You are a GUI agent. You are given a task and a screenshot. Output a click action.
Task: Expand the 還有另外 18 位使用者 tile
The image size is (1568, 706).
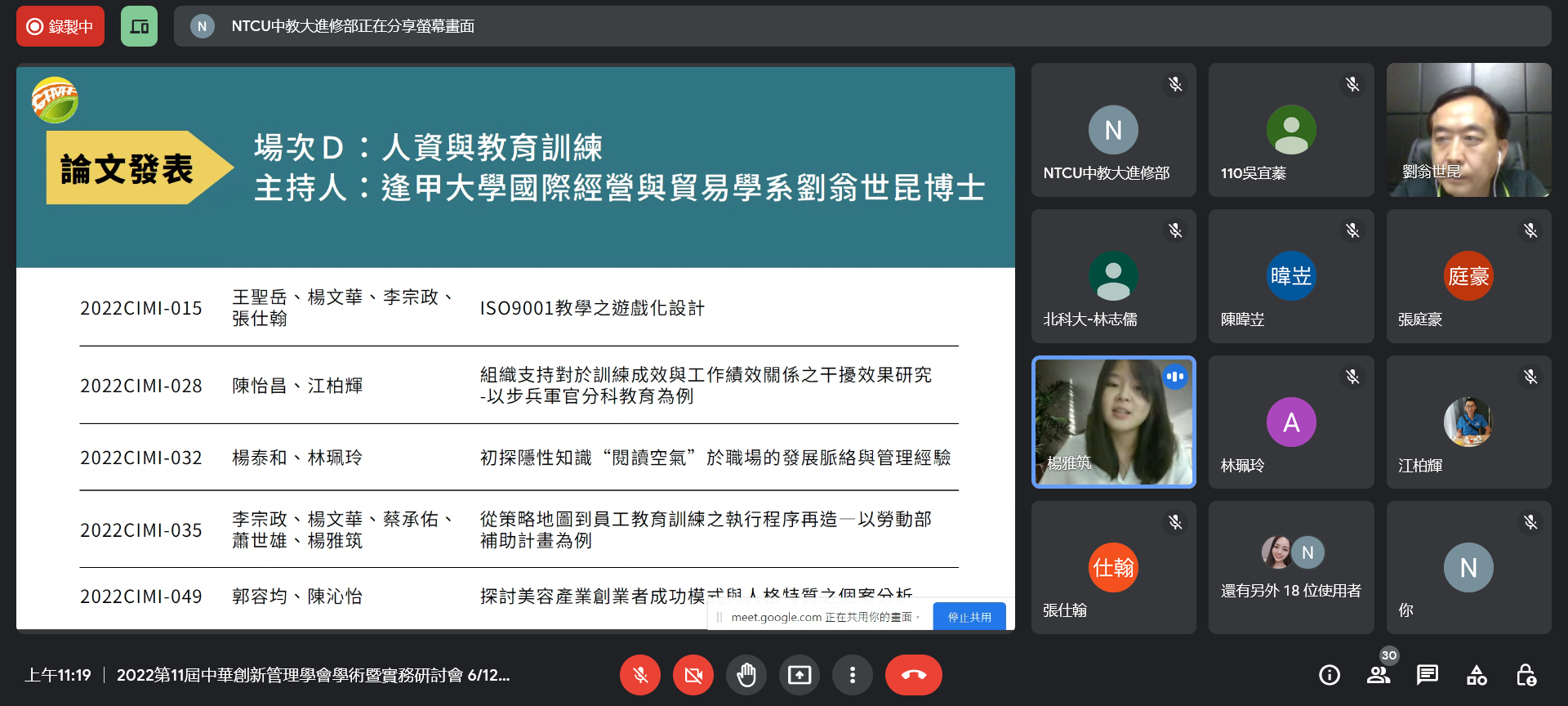point(1290,567)
